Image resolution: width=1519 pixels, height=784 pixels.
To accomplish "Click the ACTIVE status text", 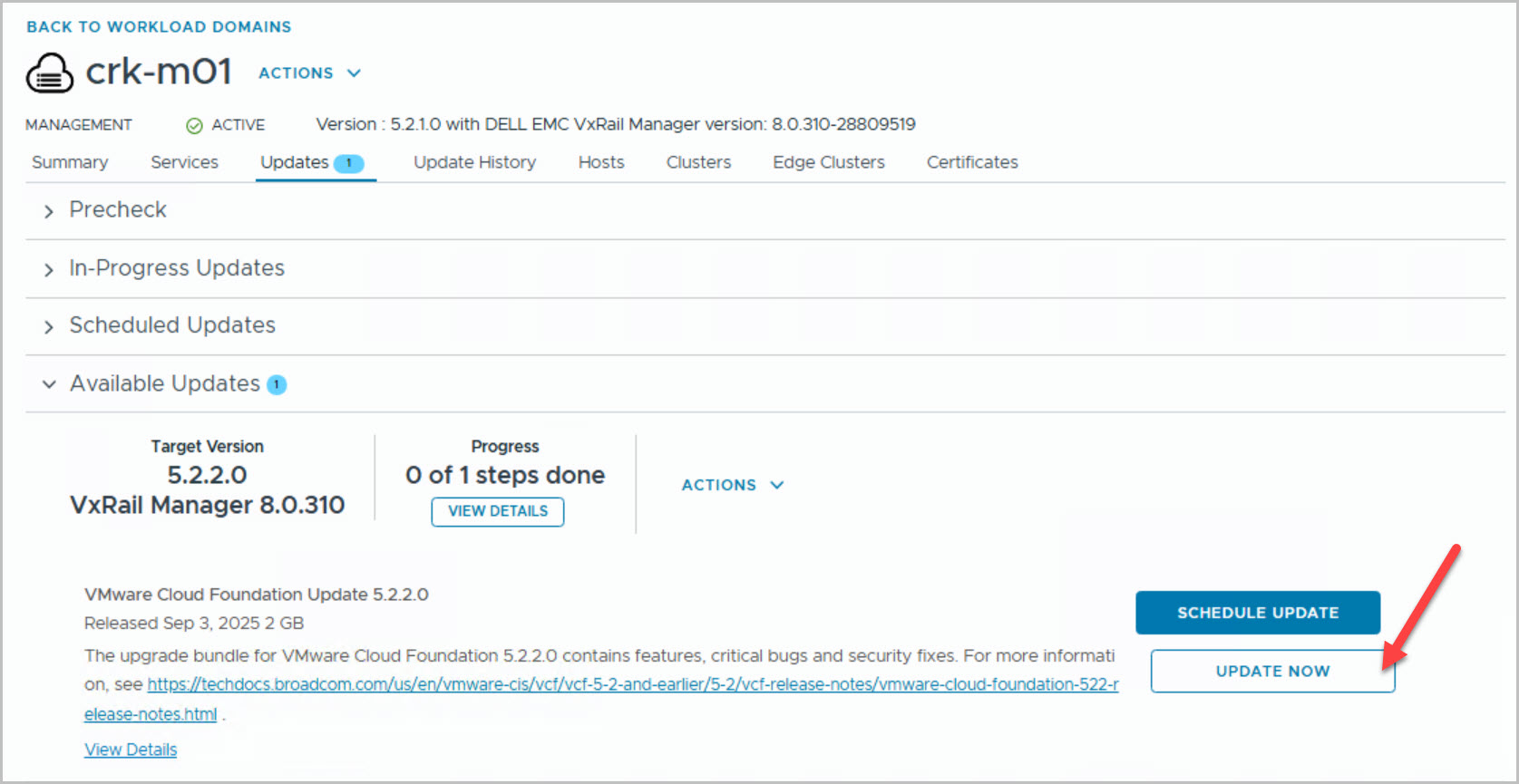I will (239, 125).
